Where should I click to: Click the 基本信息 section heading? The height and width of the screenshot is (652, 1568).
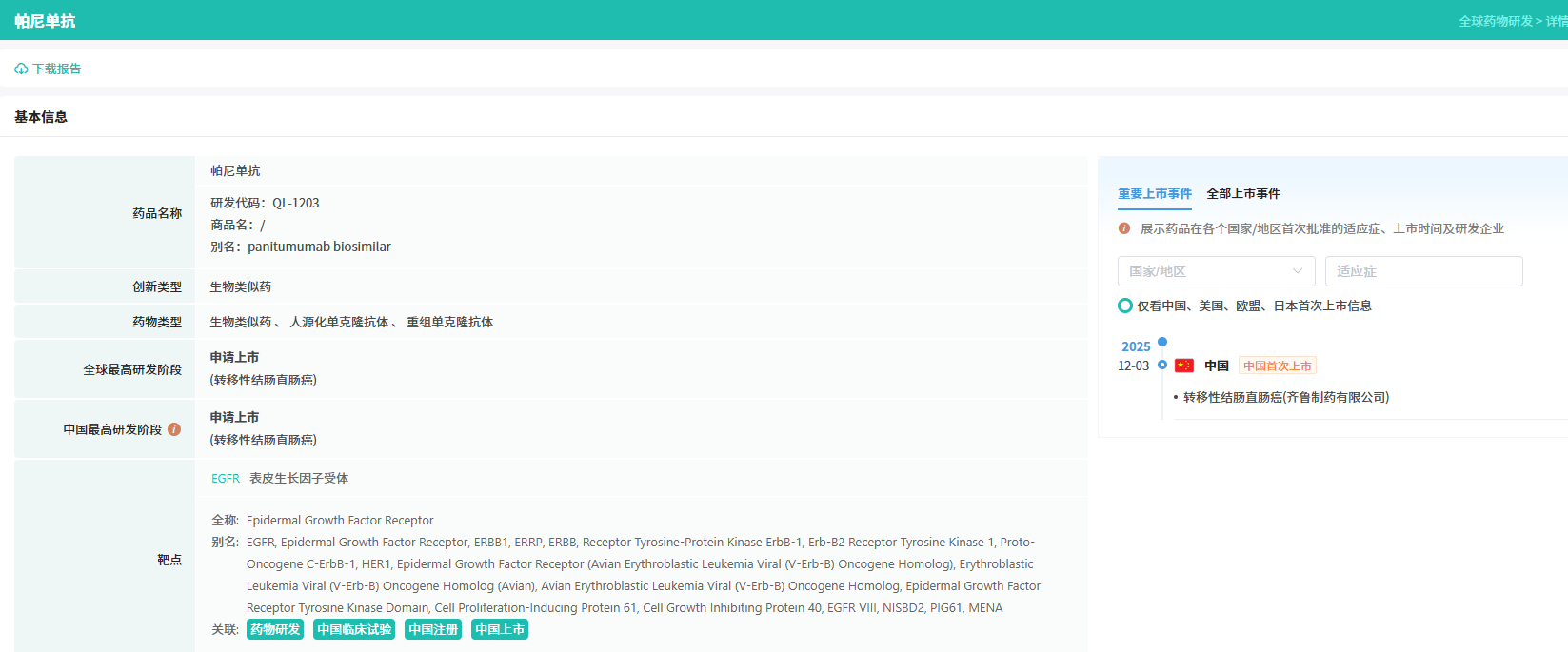pos(41,117)
